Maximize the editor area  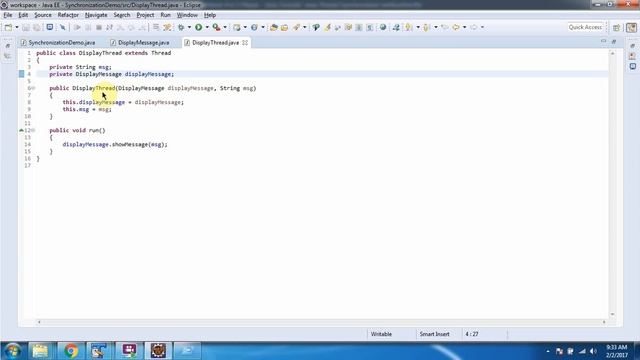pos(614,41)
